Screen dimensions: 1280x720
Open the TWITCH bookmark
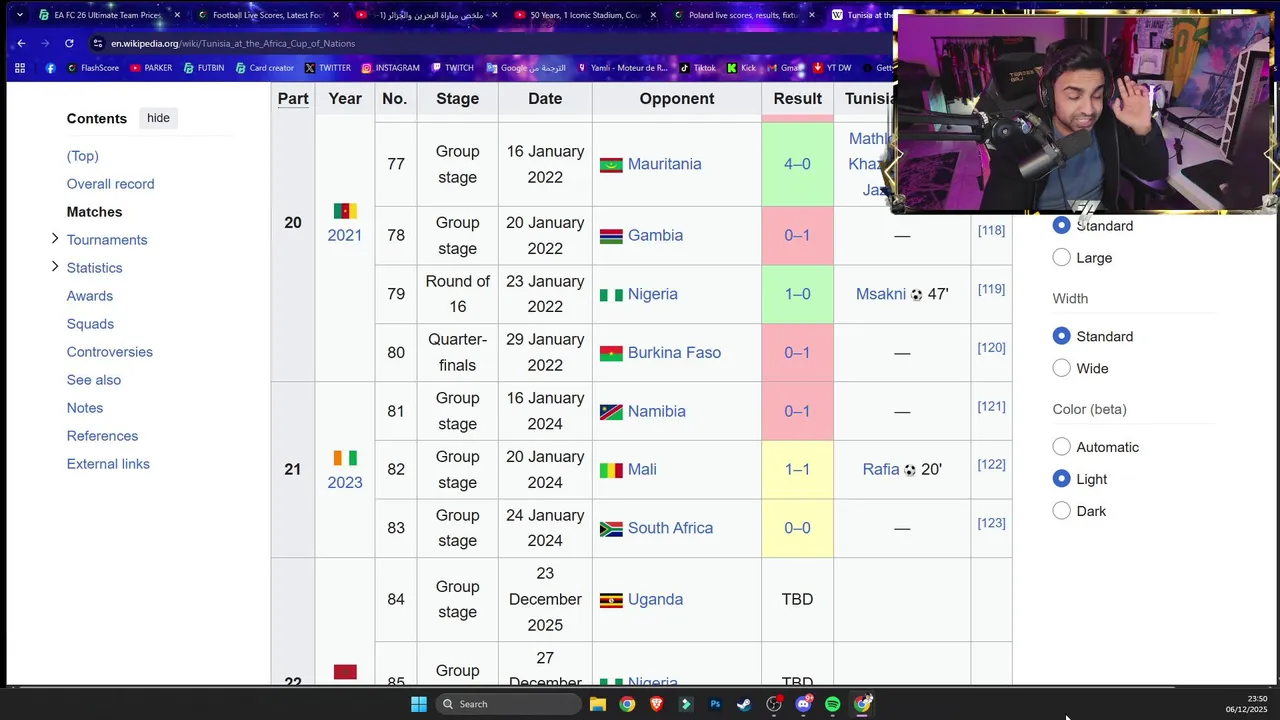[x=453, y=68]
